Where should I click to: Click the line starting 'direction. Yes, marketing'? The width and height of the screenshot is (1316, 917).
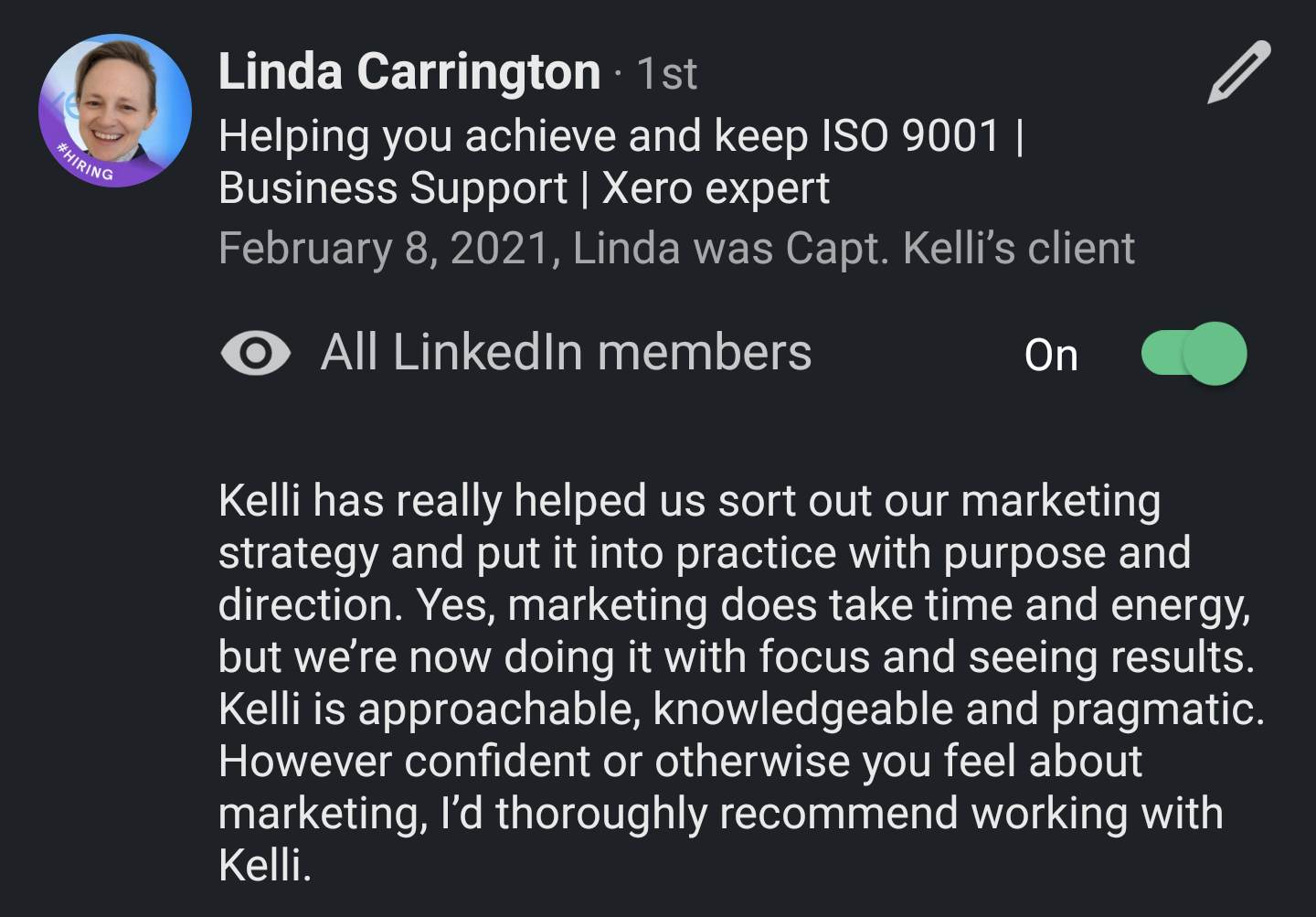tap(733, 605)
